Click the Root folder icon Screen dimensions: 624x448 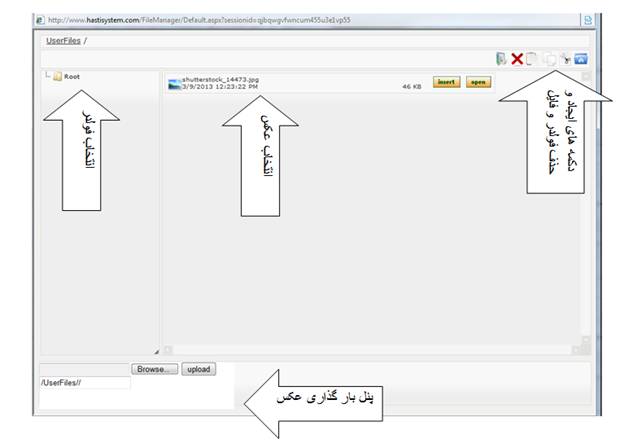point(58,76)
